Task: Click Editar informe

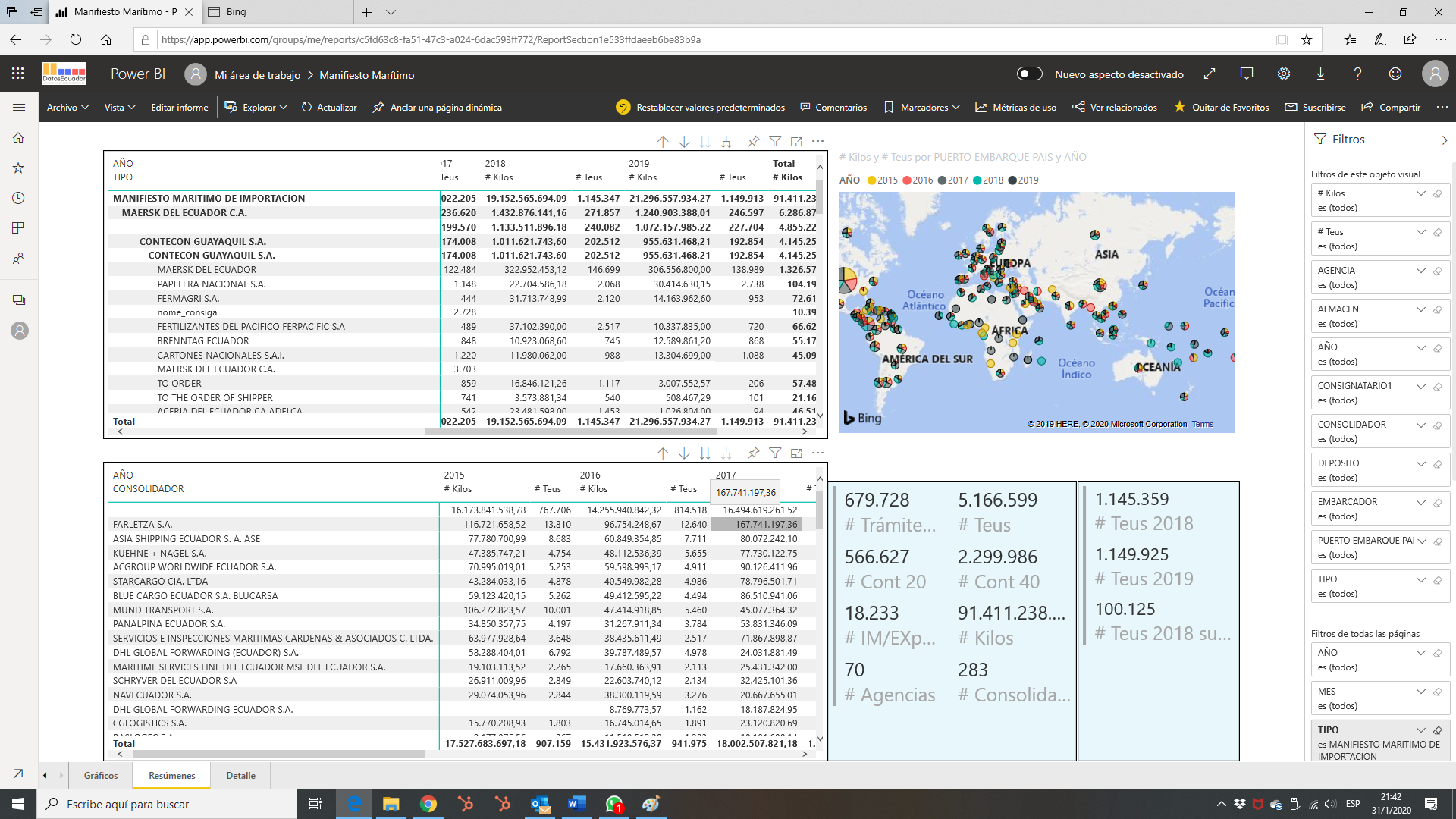Action: click(180, 108)
